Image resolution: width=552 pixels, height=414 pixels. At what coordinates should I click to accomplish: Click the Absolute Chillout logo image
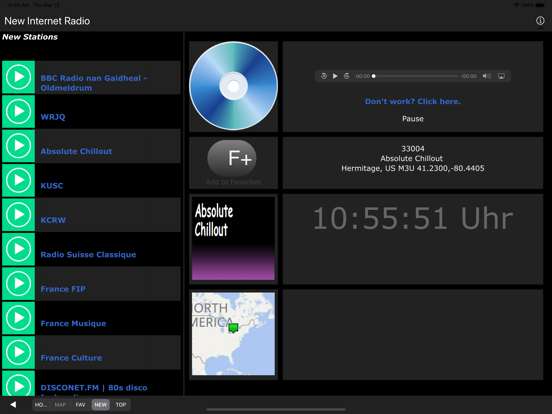233,238
